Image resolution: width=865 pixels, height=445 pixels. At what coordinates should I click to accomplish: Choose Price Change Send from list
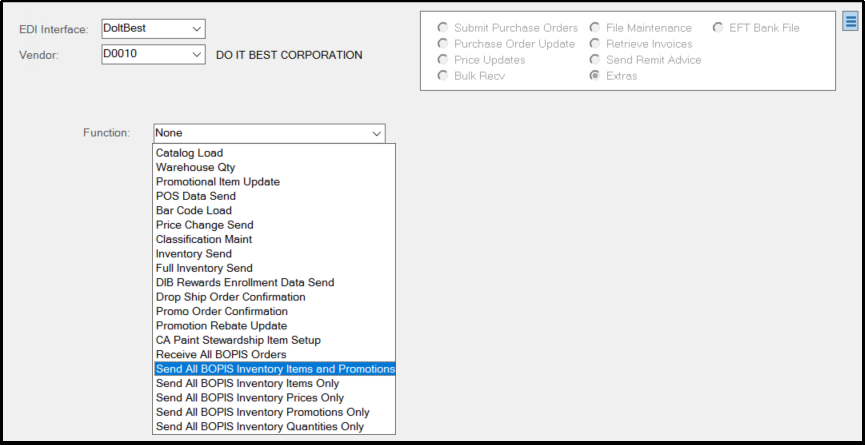tap(205, 225)
